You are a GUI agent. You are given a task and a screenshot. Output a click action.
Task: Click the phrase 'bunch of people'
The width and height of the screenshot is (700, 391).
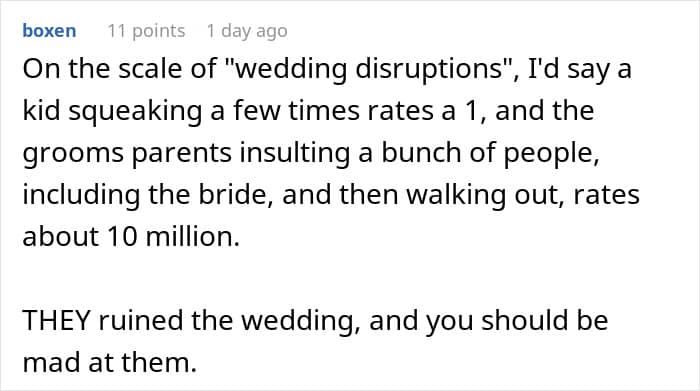(488, 153)
